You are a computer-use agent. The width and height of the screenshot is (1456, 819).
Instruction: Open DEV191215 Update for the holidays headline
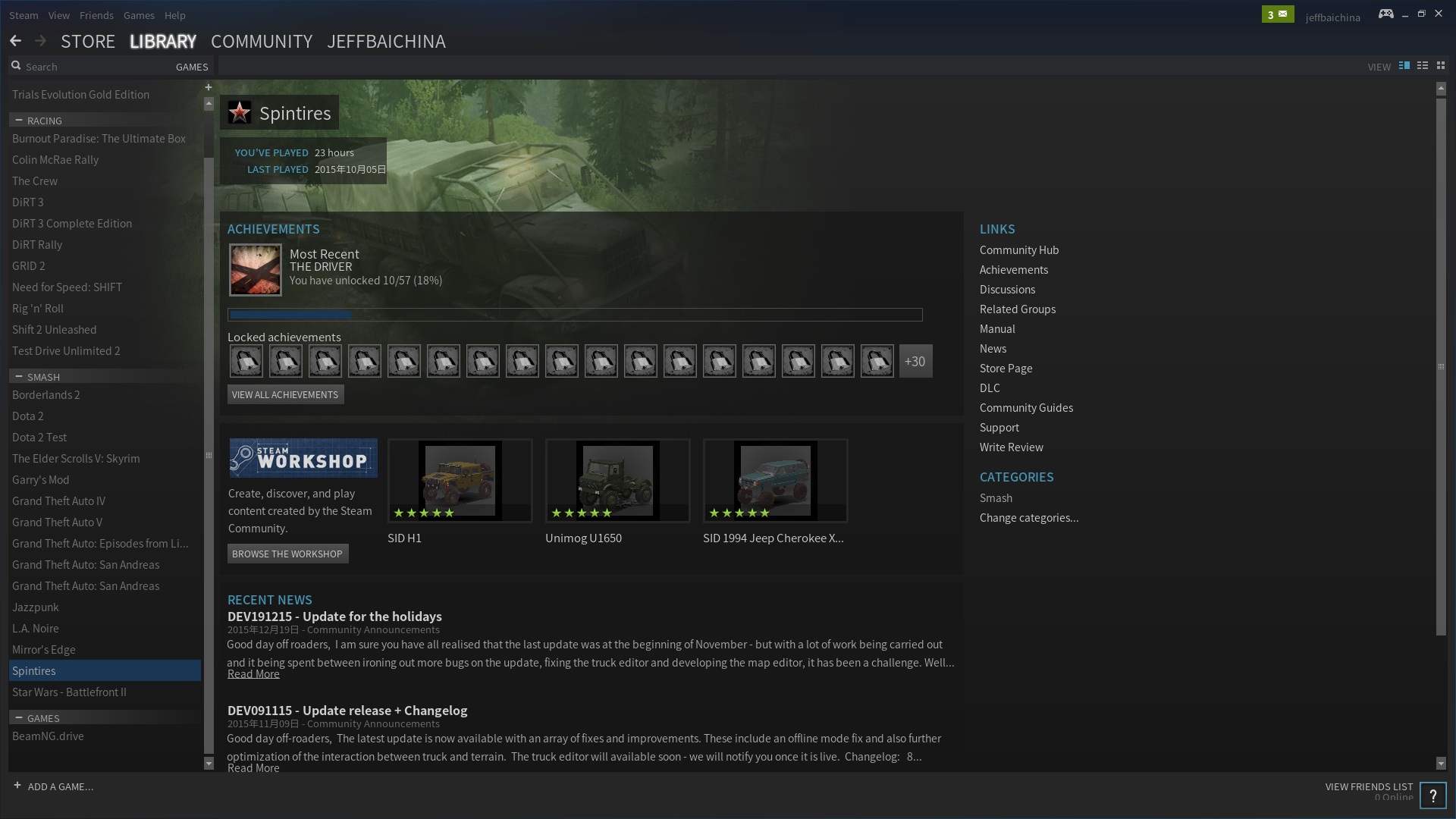pyautogui.click(x=334, y=616)
